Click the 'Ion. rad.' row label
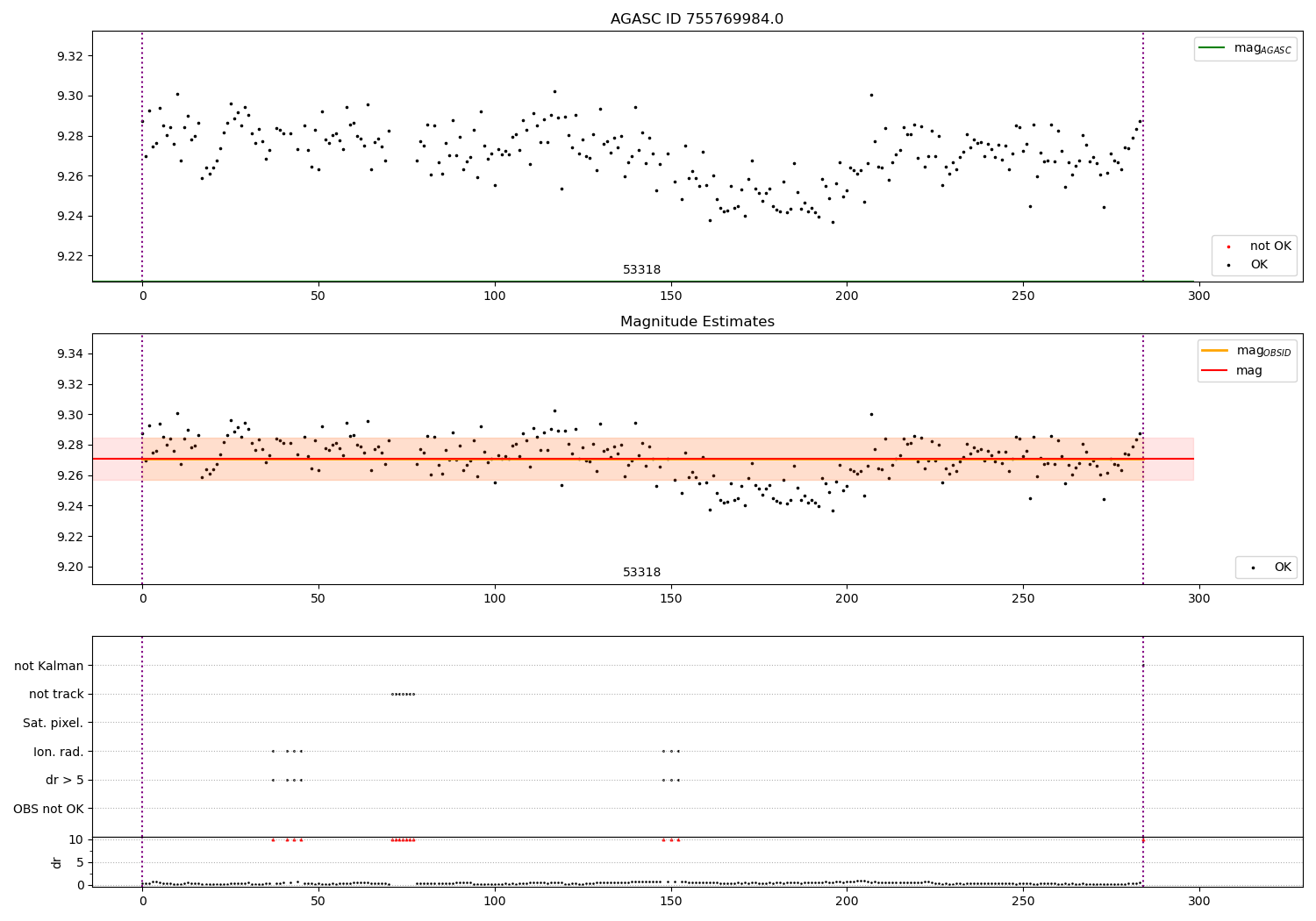 pyautogui.click(x=59, y=752)
